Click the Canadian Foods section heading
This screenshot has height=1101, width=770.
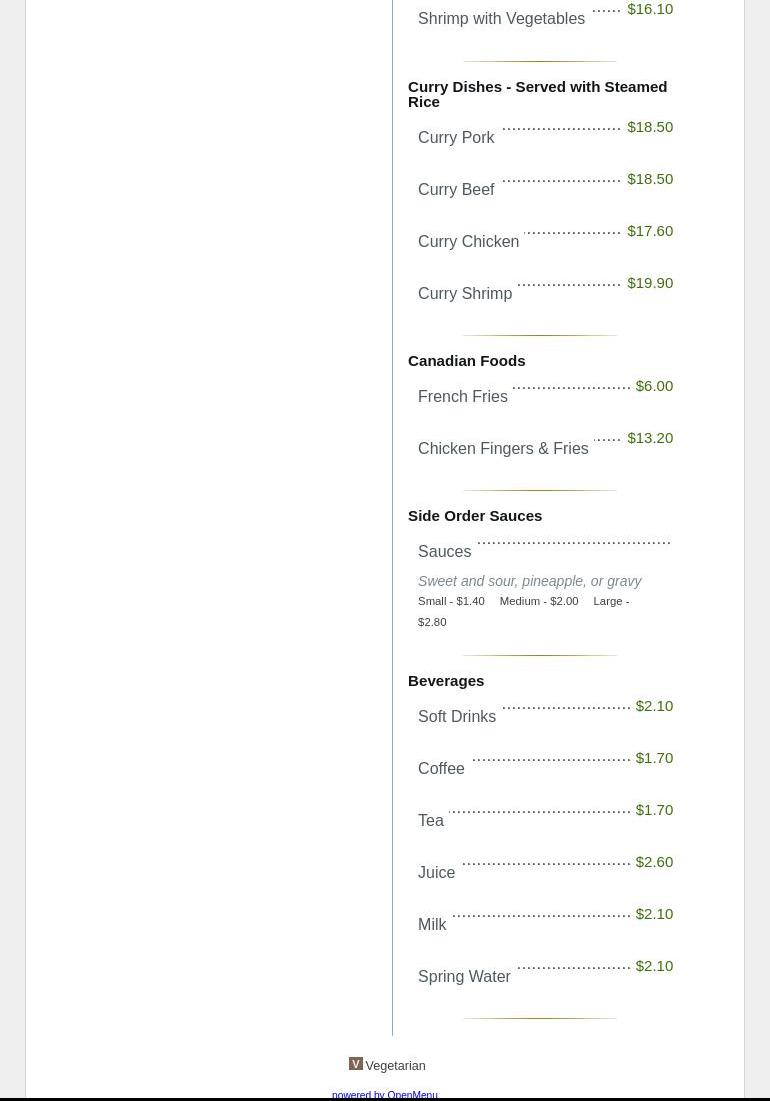[x=466, y=361]
